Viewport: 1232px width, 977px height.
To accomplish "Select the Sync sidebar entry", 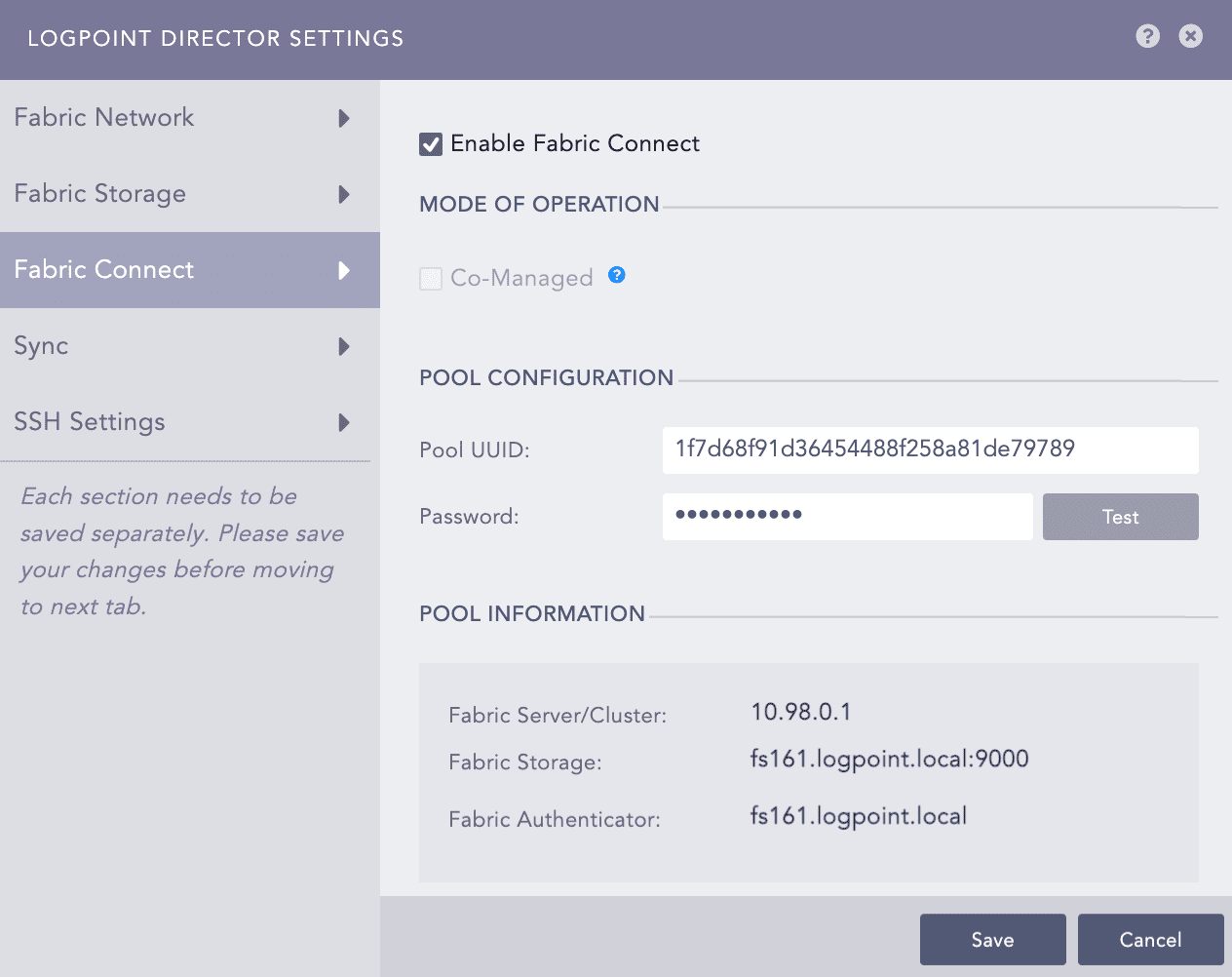I will click(41, 346).
